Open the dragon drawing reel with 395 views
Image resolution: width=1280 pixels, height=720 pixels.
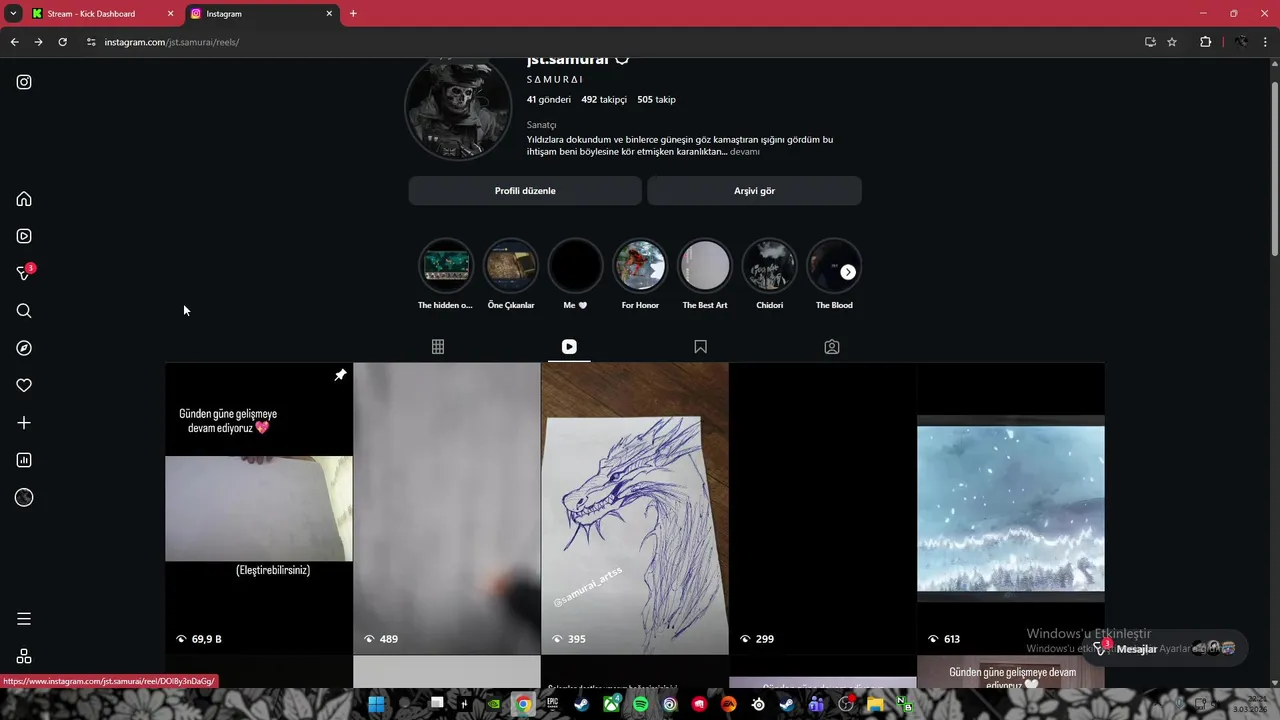(x=635, y=508)
